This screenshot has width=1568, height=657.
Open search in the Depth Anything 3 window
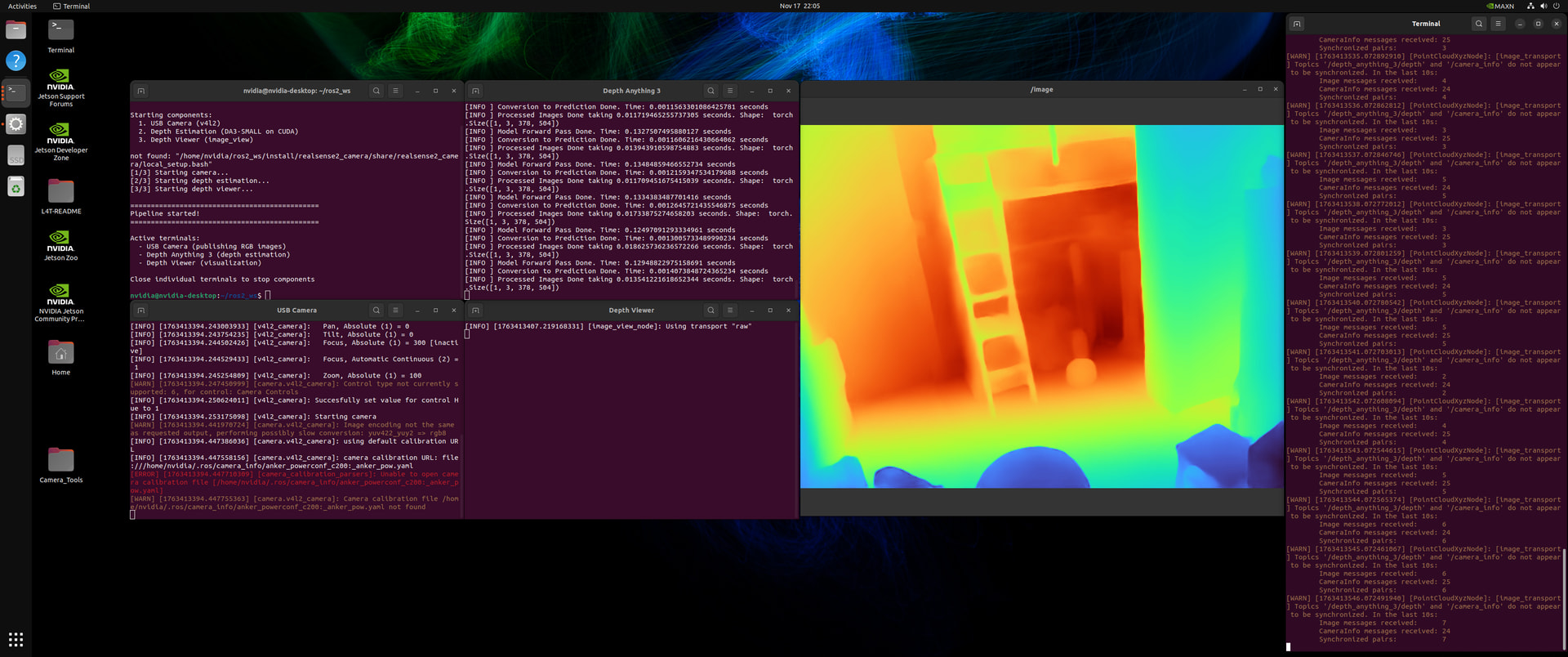click(711, 91)
